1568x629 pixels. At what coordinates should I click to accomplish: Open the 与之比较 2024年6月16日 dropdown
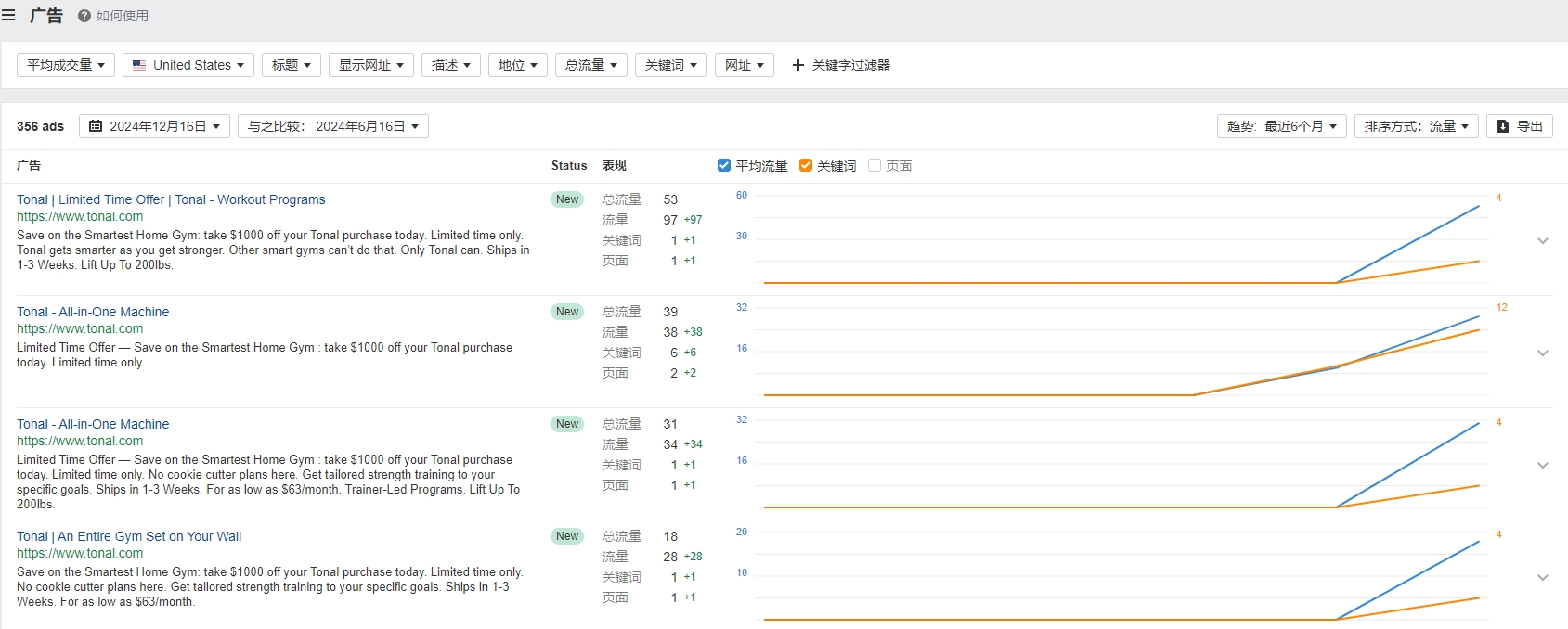coord(333,126)
